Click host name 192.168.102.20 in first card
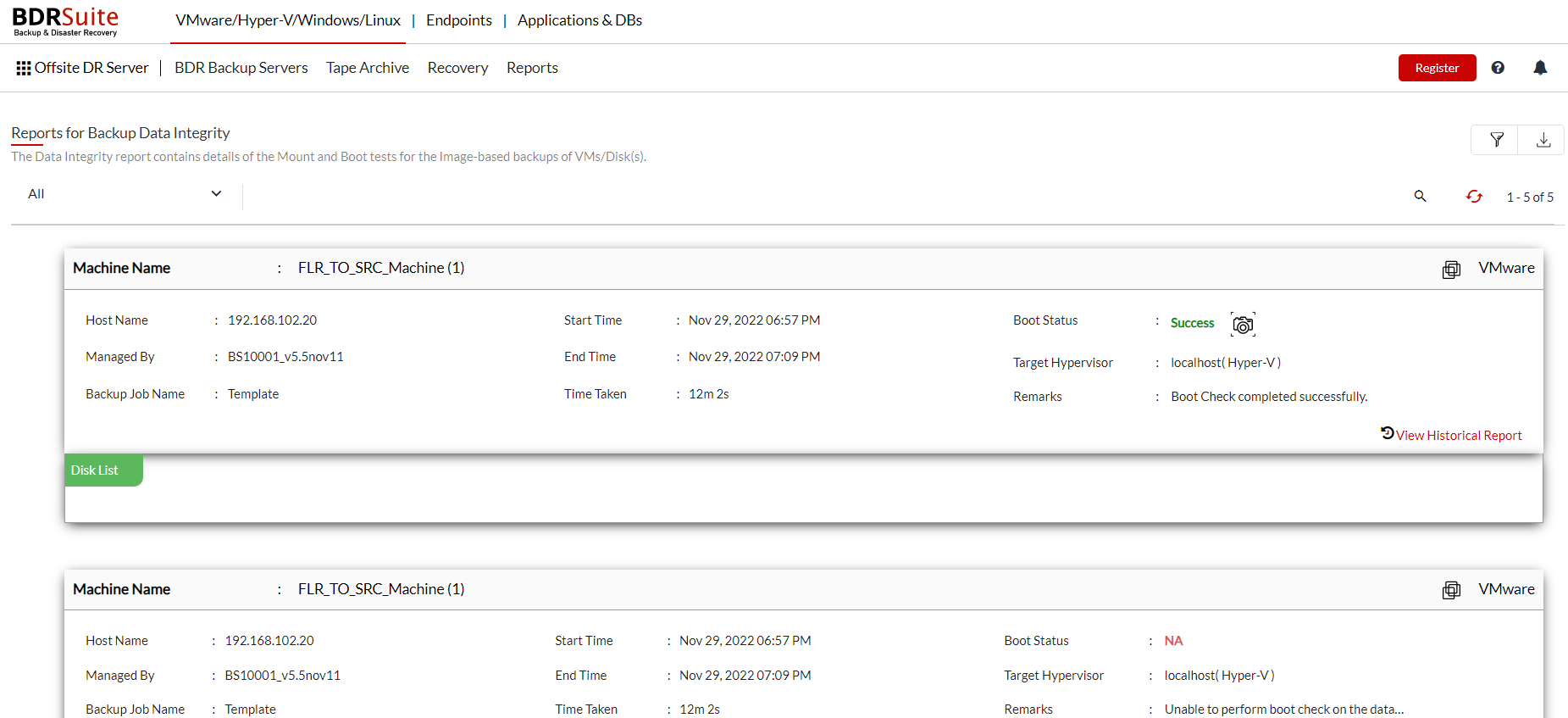The image size is (1568, 718). coord(272,320)
